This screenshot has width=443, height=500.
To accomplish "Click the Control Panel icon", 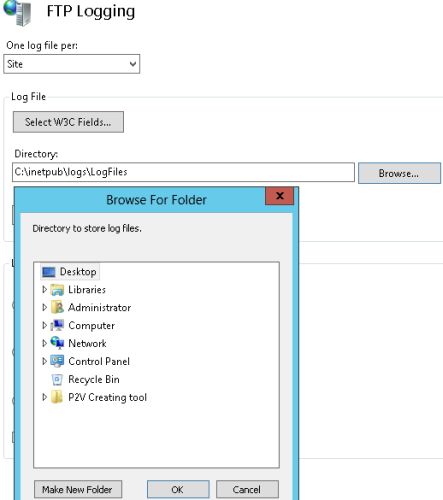I will 57,361.
